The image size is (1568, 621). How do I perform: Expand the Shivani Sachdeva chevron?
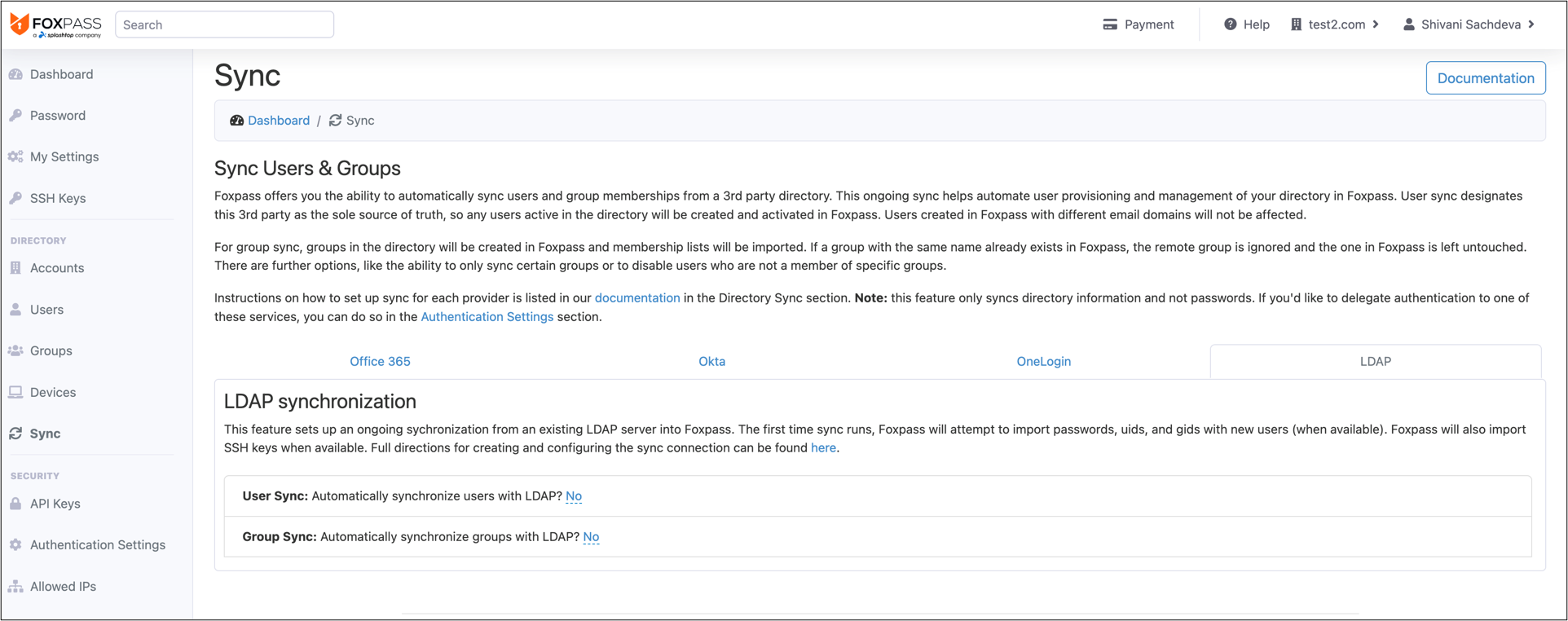[1531, 24]
